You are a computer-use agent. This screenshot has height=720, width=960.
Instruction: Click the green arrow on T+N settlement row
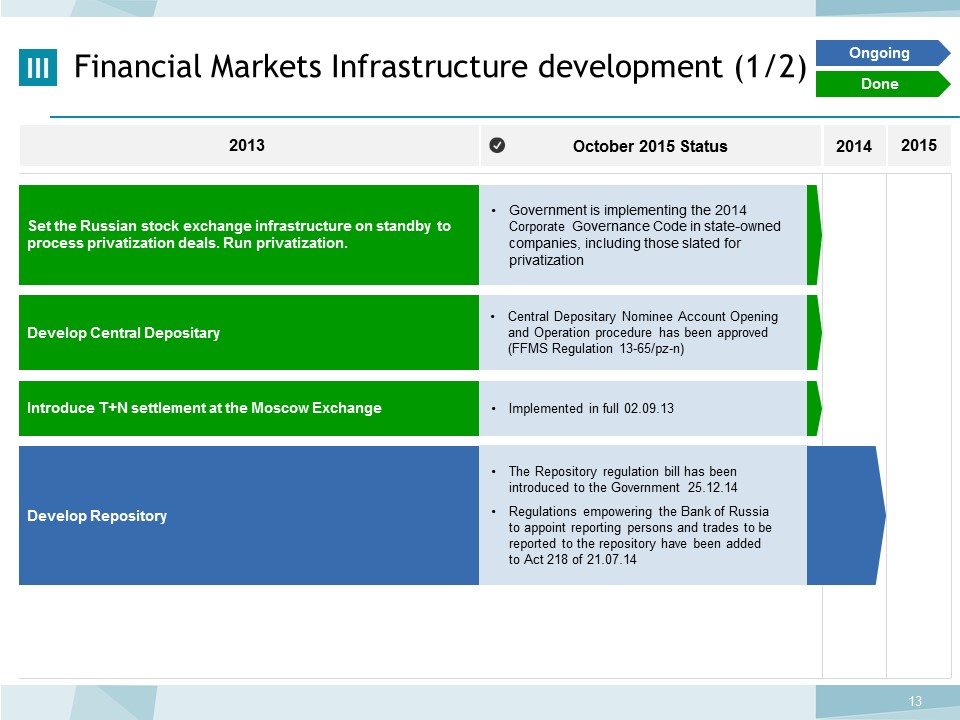point(814,408)
